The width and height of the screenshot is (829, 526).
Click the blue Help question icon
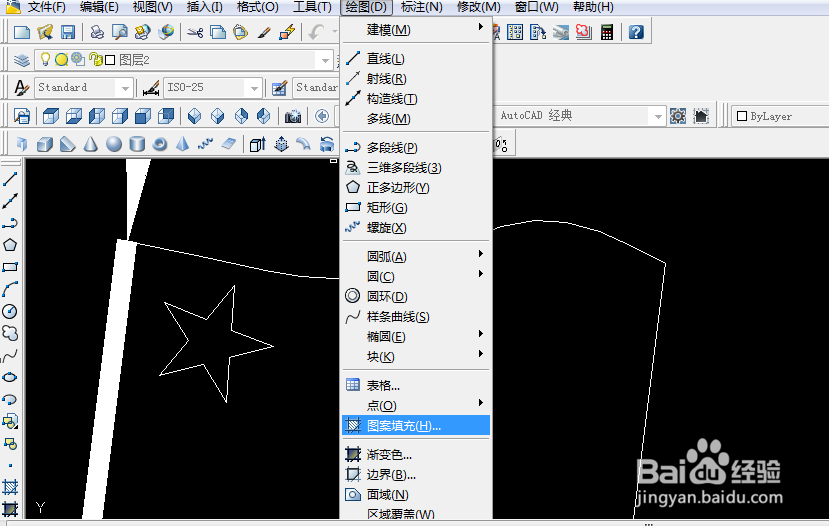coord(636,32)
